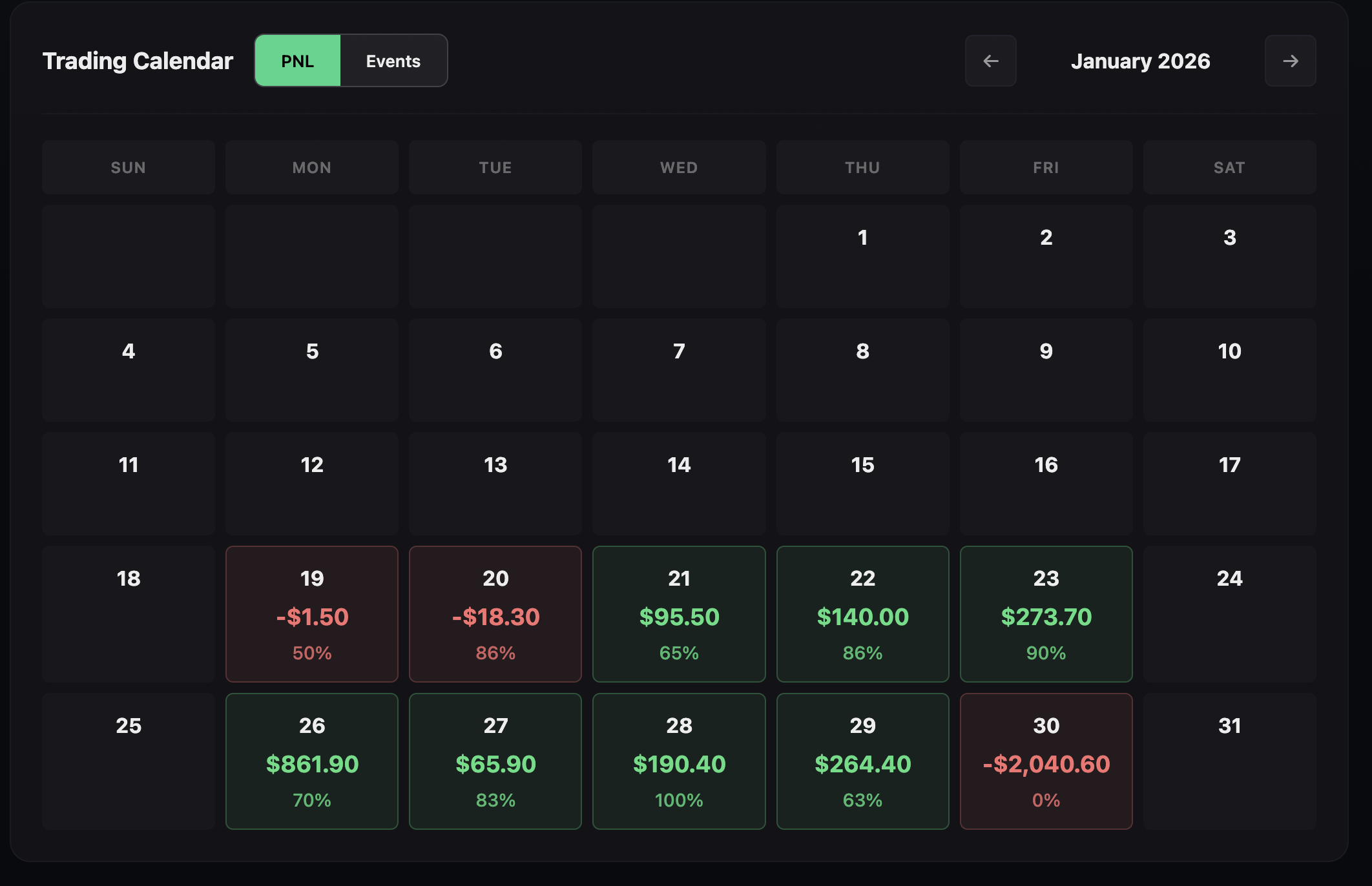This screenshot has height=886, width=1372.
Task: Click the January 19 cell showing -$1.50
Action: click(x=312, y=613)
